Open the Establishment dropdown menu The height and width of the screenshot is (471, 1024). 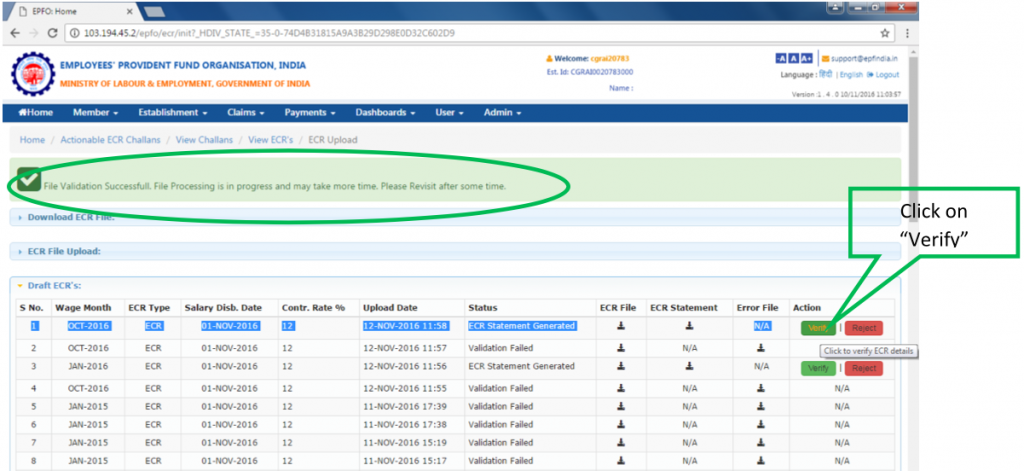[173, 113]
